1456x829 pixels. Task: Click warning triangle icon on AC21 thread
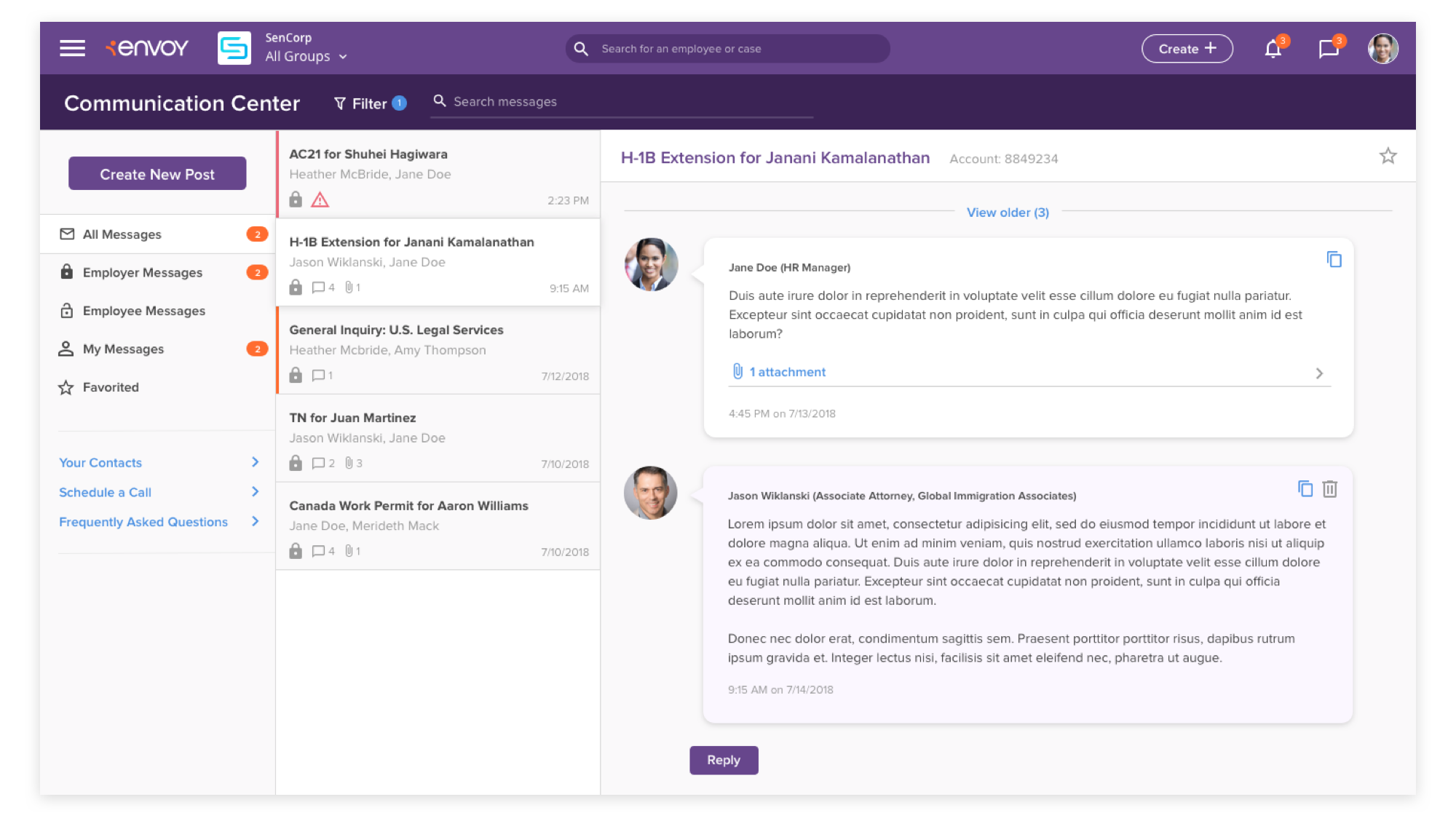320,199
